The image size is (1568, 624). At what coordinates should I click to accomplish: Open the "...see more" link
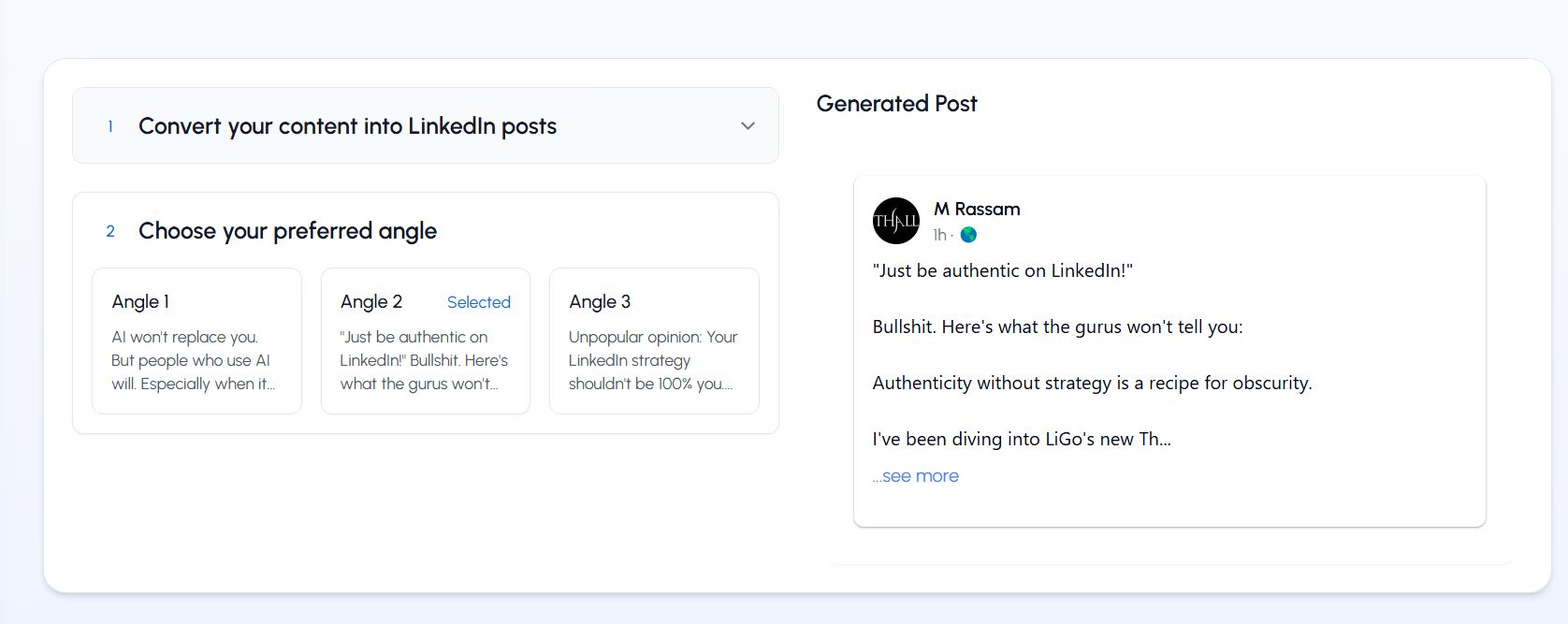[916, 476]
